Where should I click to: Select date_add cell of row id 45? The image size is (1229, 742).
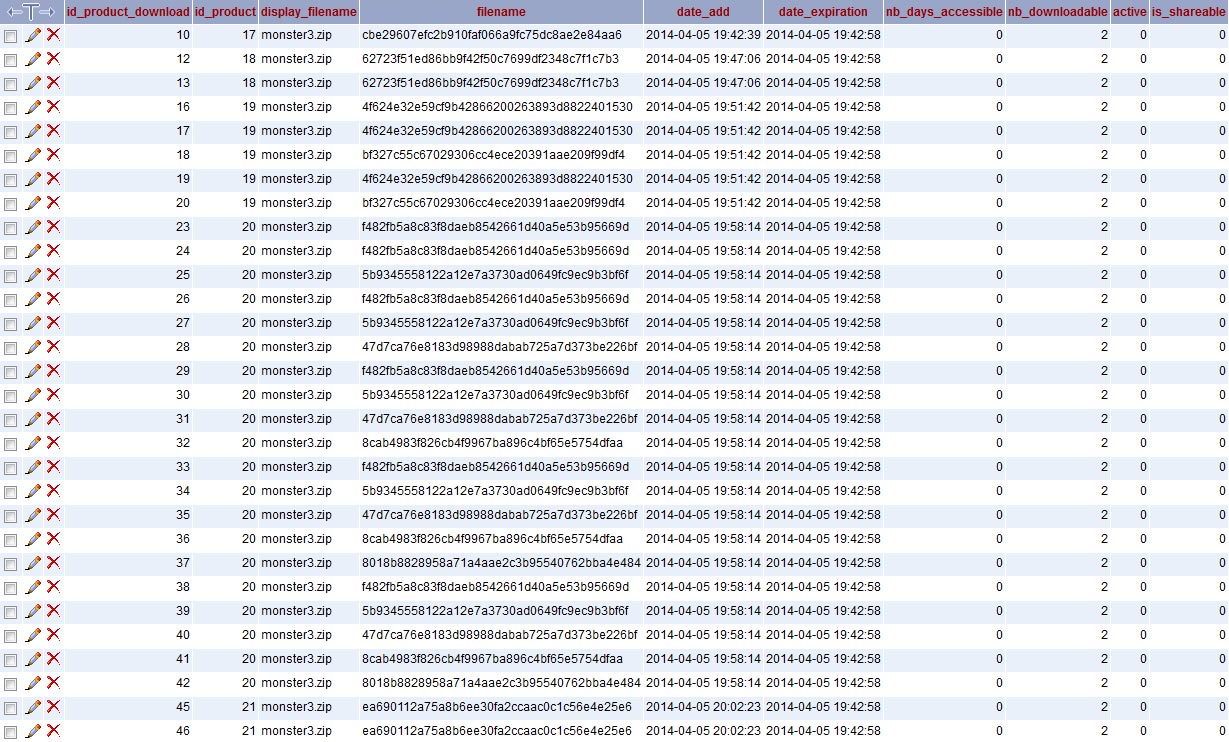coord(703,707)
